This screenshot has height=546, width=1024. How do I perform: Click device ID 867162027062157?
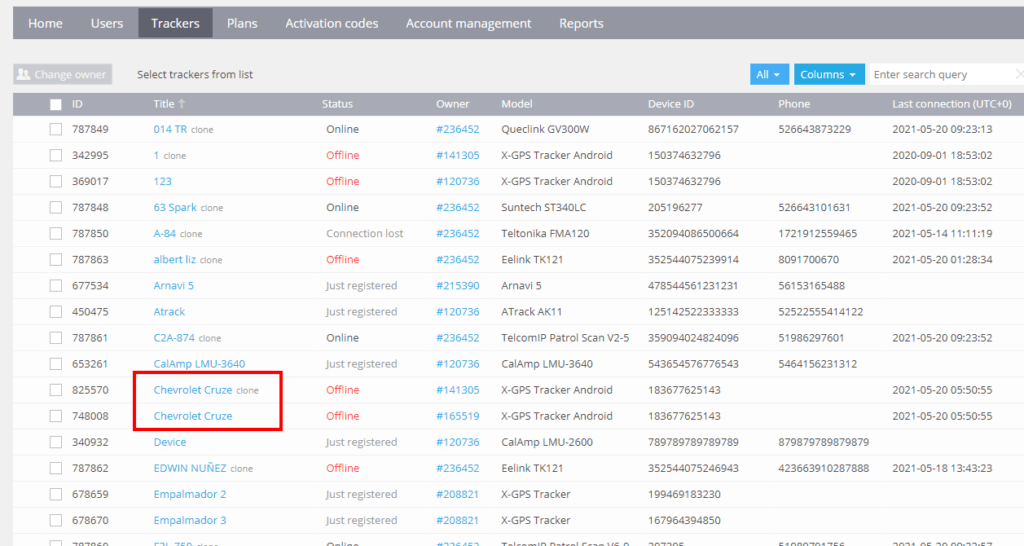[x=694, y=129]
